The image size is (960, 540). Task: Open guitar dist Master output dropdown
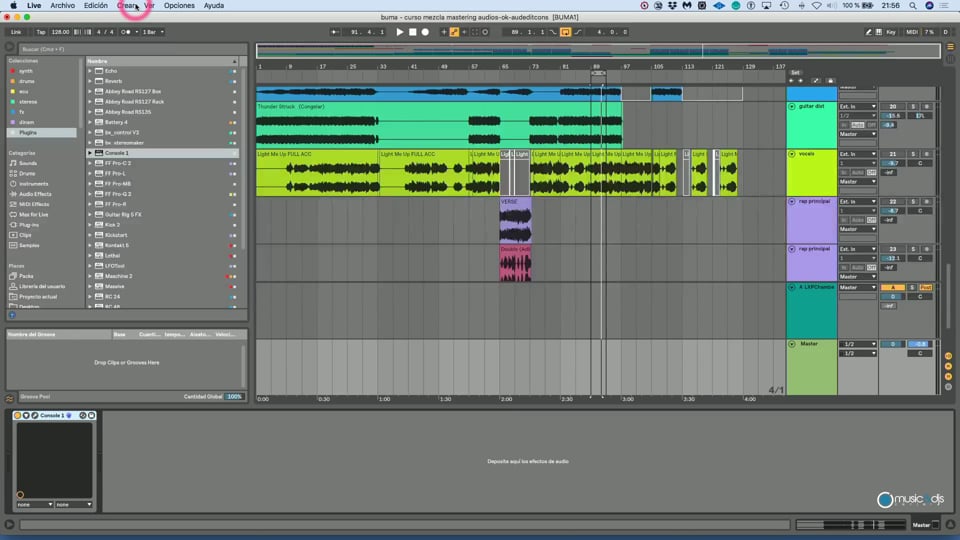coord(858,134)
